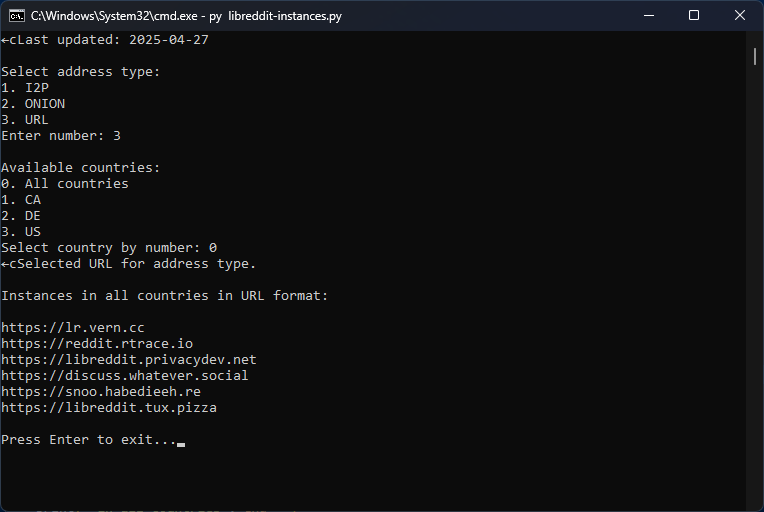Click the 'Press Enter to exit...' prompt

[89, 440]
